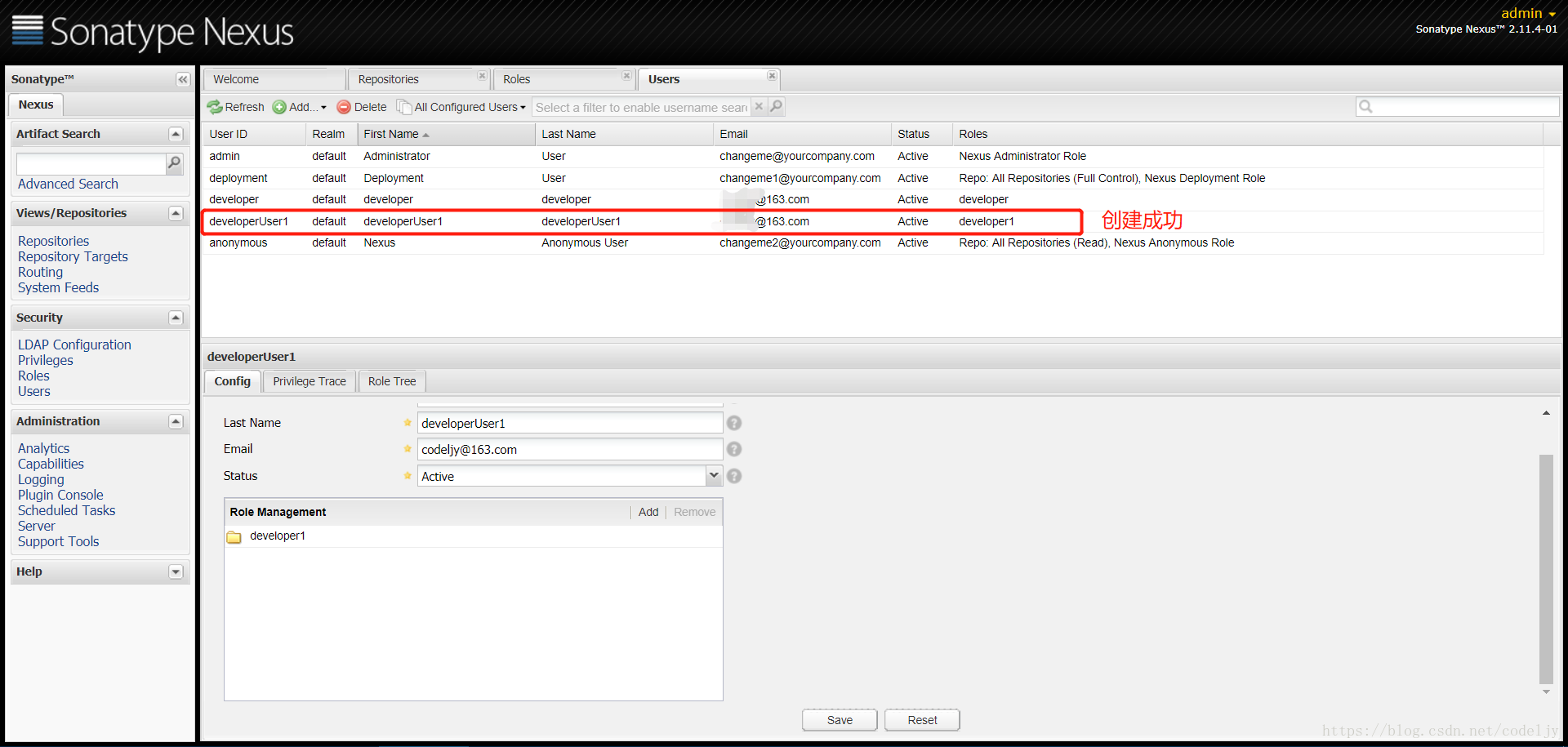This screenshot has width=1568, height=747.
Task: Select the deployment user row
Action: 873,178
